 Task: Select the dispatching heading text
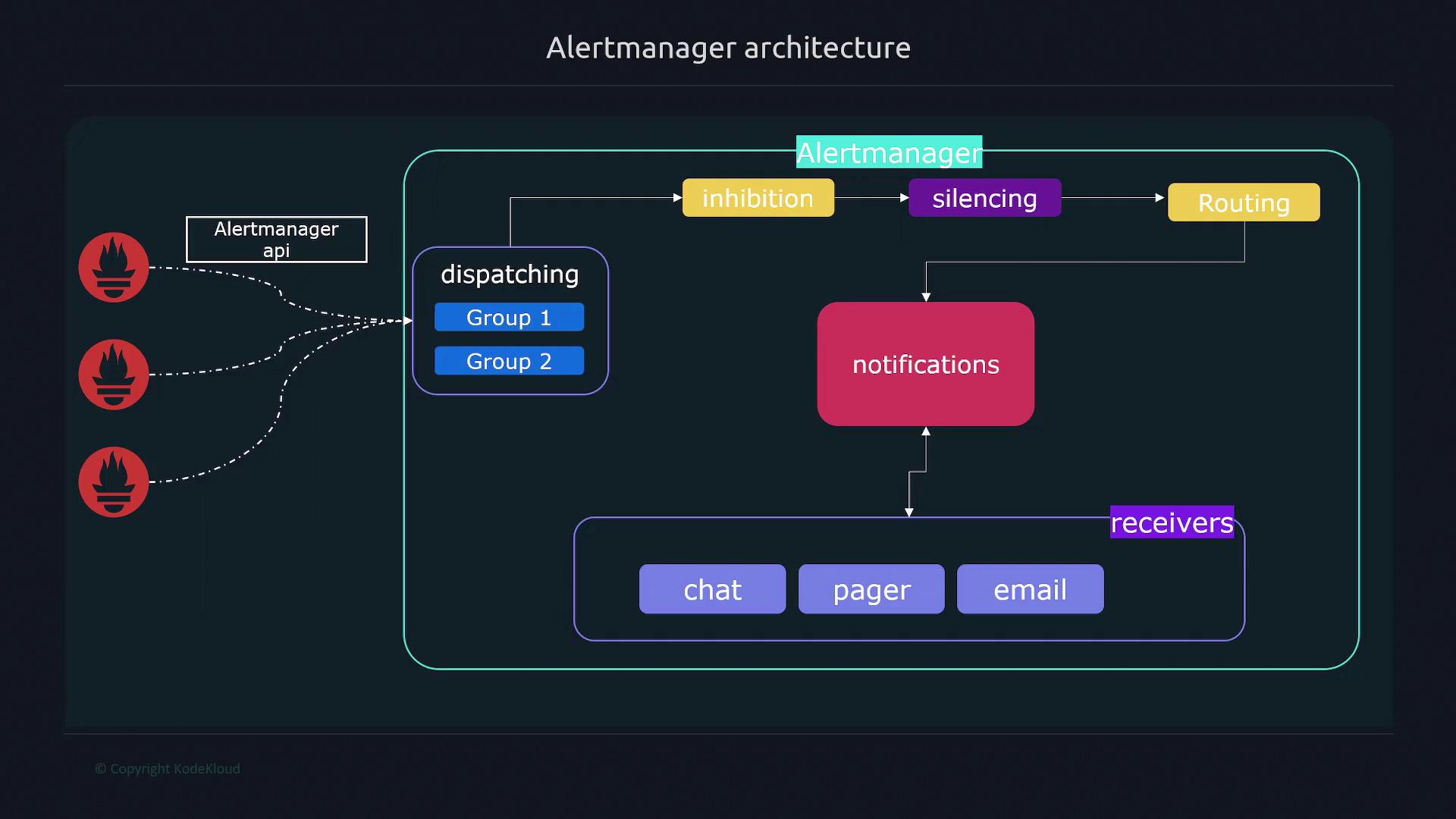[x=510, y=275]
